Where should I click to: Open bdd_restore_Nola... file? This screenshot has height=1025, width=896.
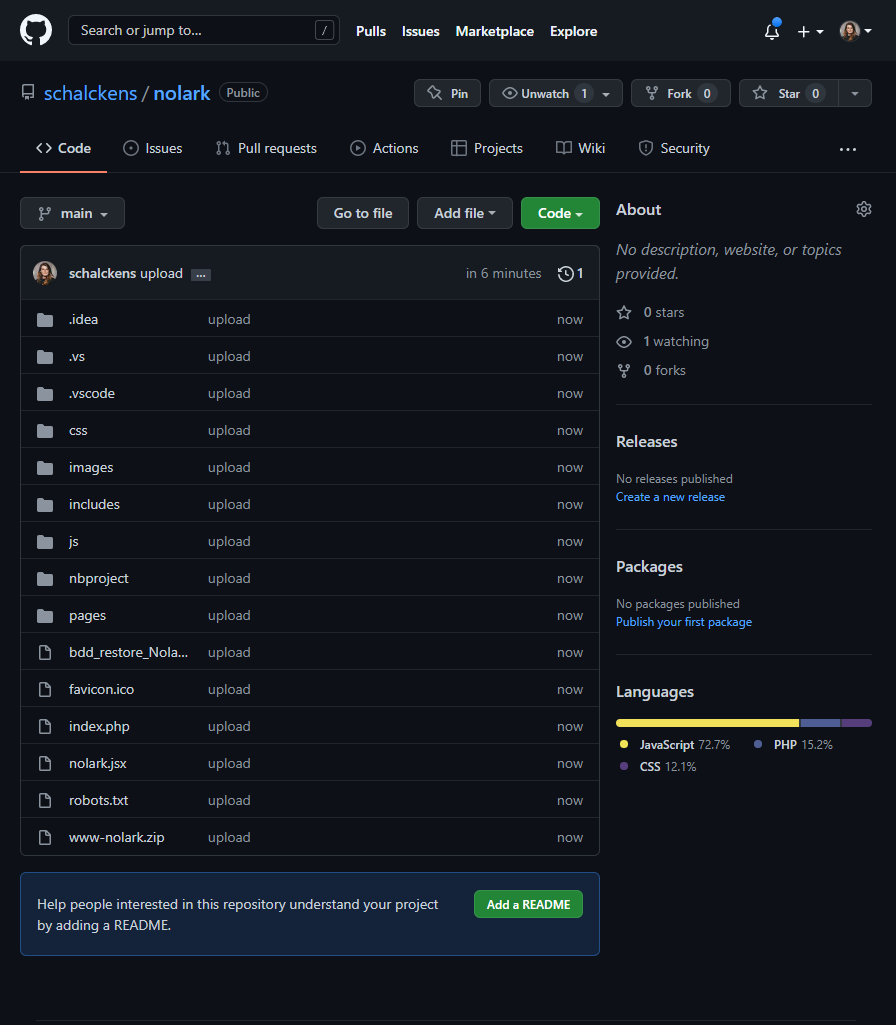pos(128,652)
